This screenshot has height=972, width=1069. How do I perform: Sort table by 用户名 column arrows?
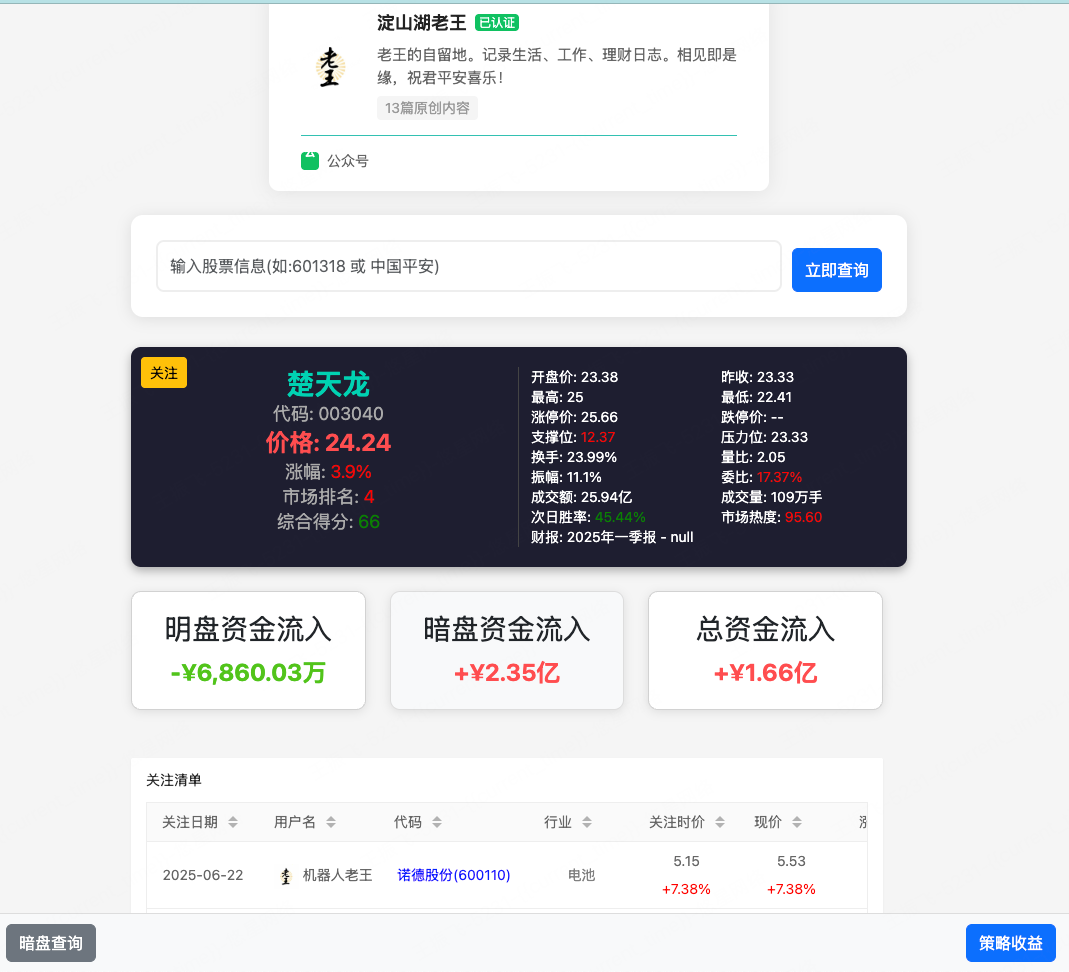pyautogui.click(x=331, y=822)
